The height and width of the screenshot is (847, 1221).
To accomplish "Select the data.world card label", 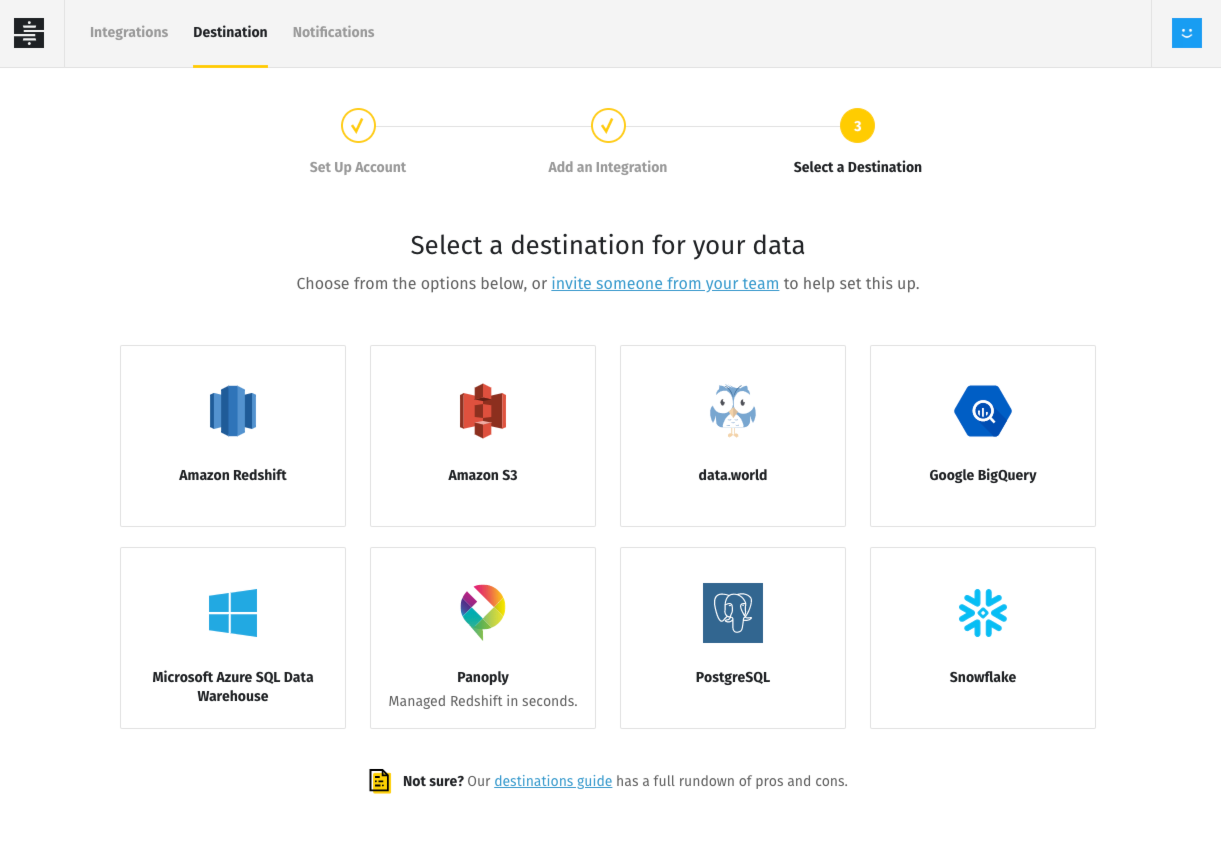I will tap(733, 475).
